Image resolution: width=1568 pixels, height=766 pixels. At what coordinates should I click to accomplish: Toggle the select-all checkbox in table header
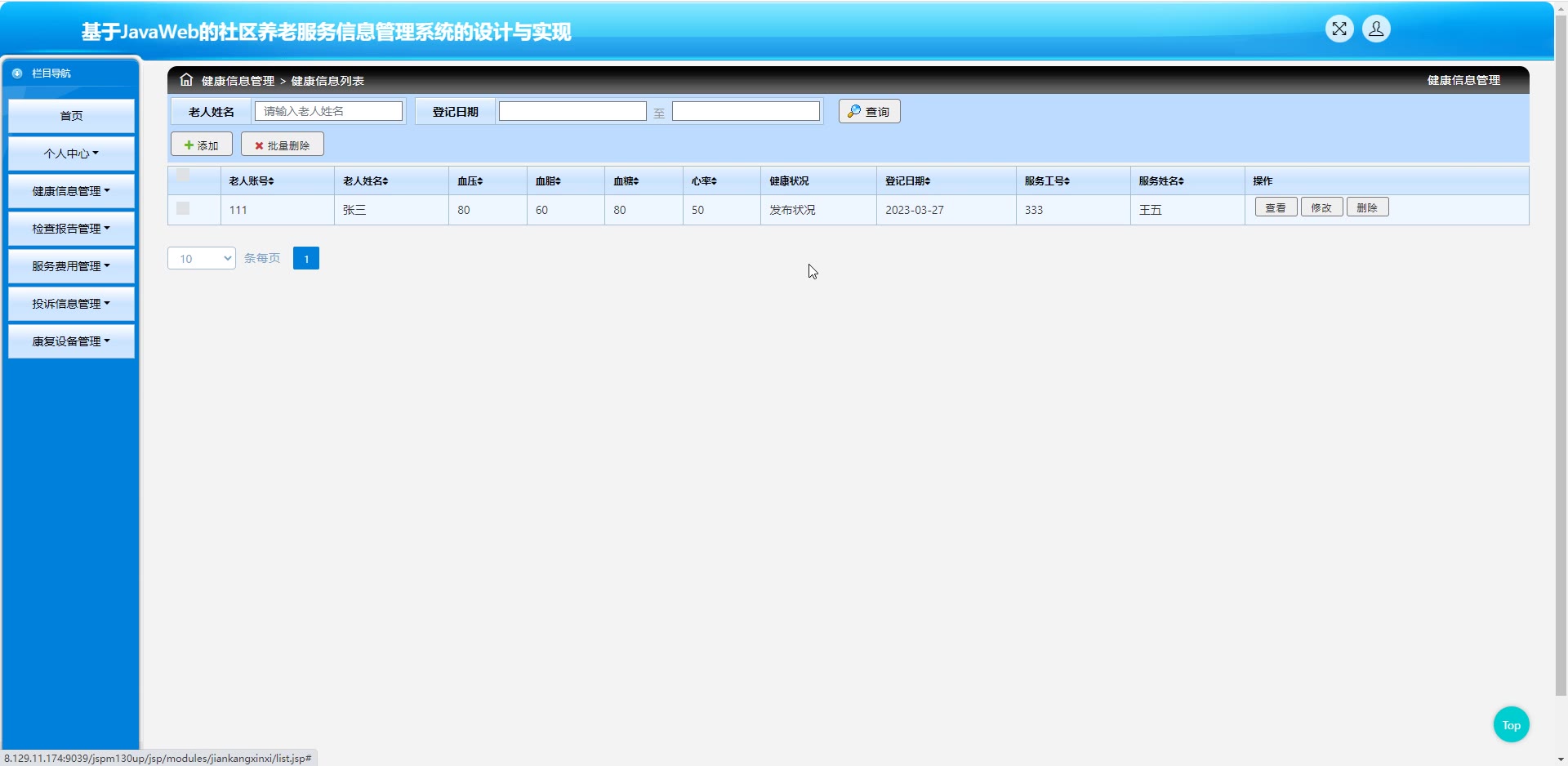click(x=183, y=175)
